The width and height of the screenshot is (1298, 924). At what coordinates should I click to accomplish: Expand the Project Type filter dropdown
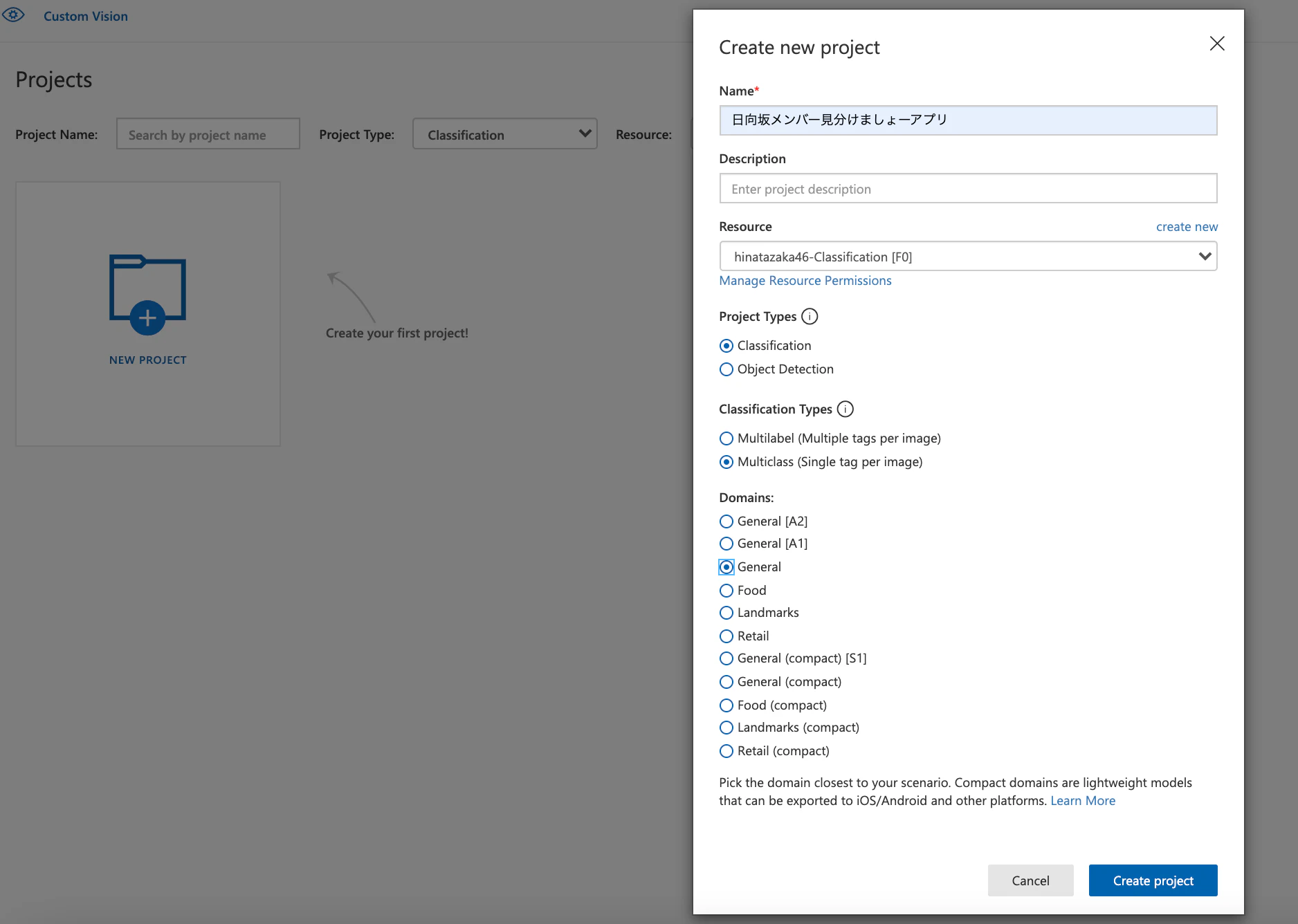[504, 134]
